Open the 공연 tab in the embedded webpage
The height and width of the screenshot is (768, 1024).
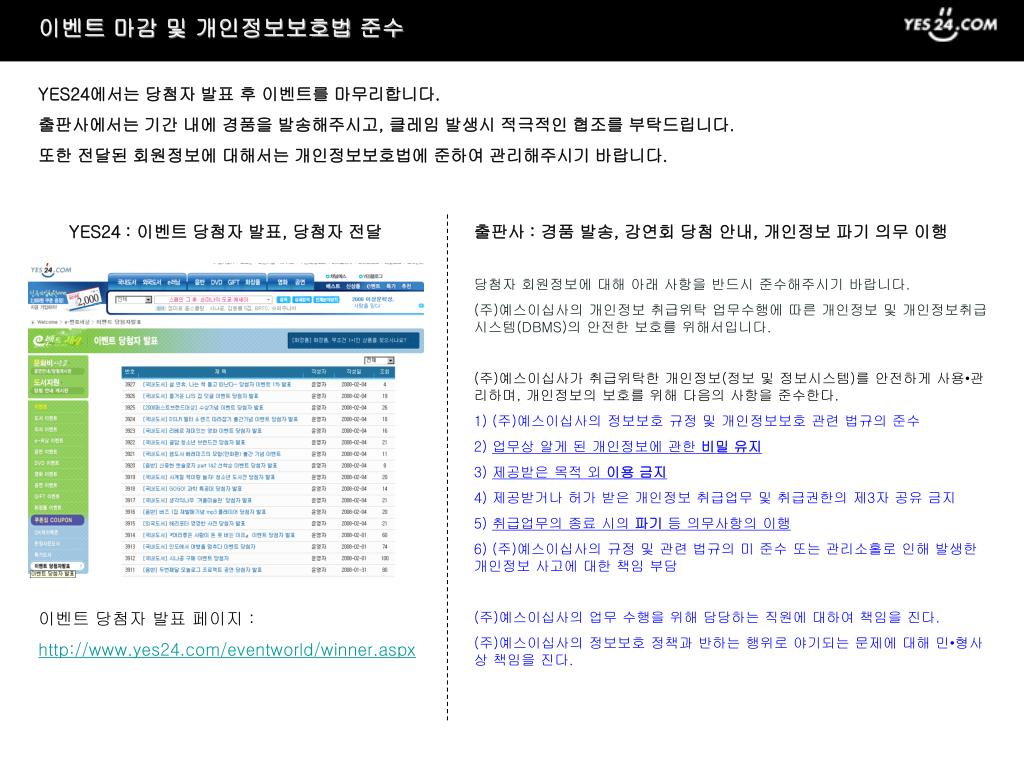click(x=300, y=283)
